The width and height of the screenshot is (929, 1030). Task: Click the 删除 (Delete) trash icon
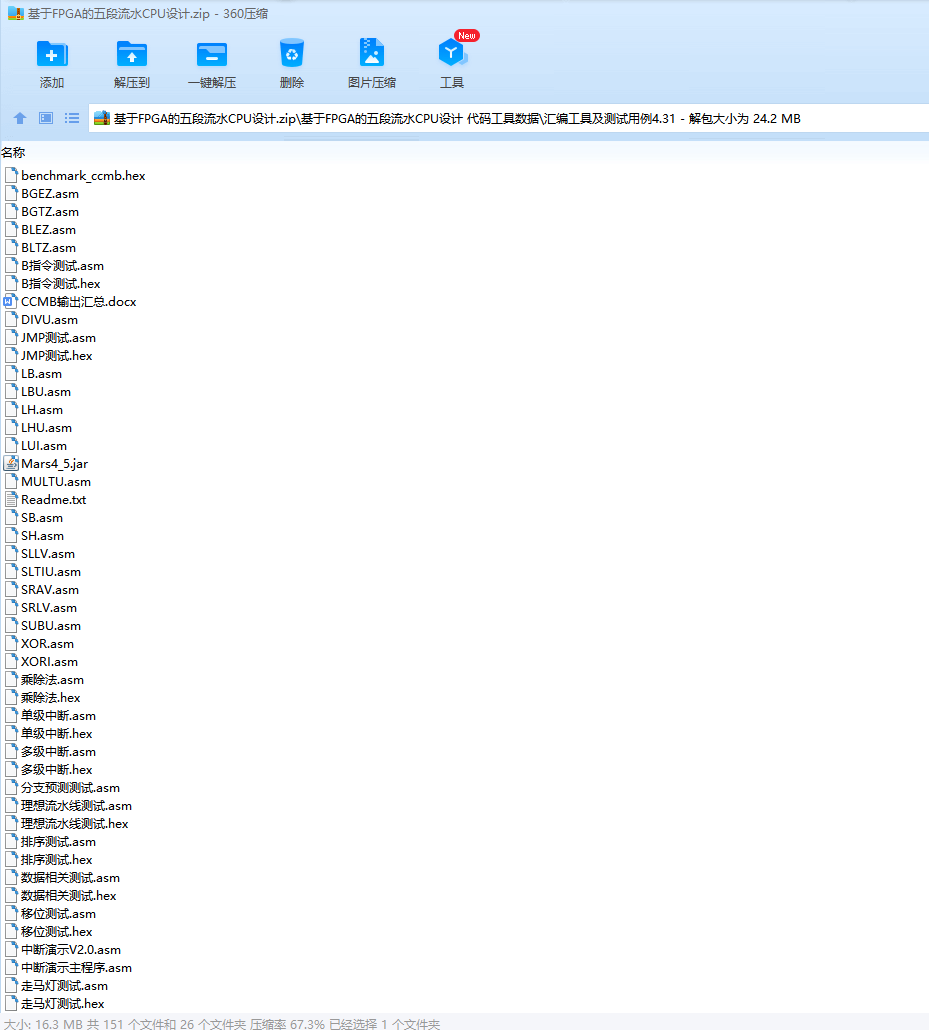292,53
